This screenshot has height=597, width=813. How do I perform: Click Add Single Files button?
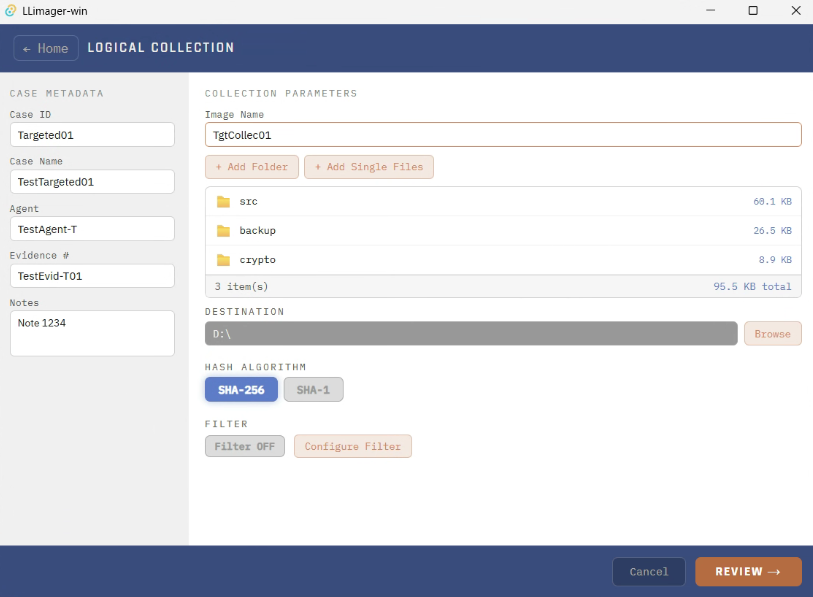[369, 167]
